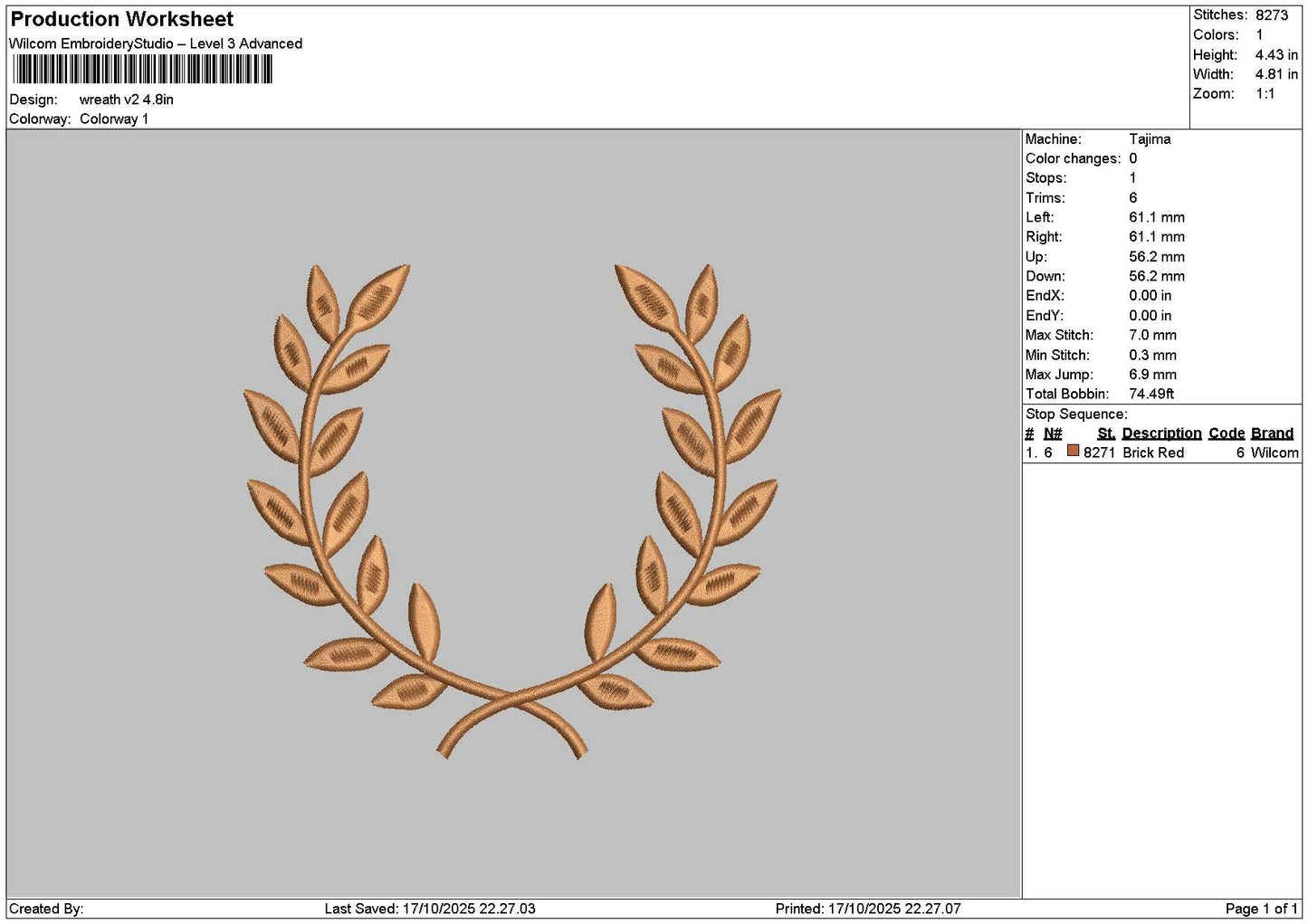Screen dimensions: 1308x924
Task: Click the Wilcom brand cell
Action: tap(1275, 452)
